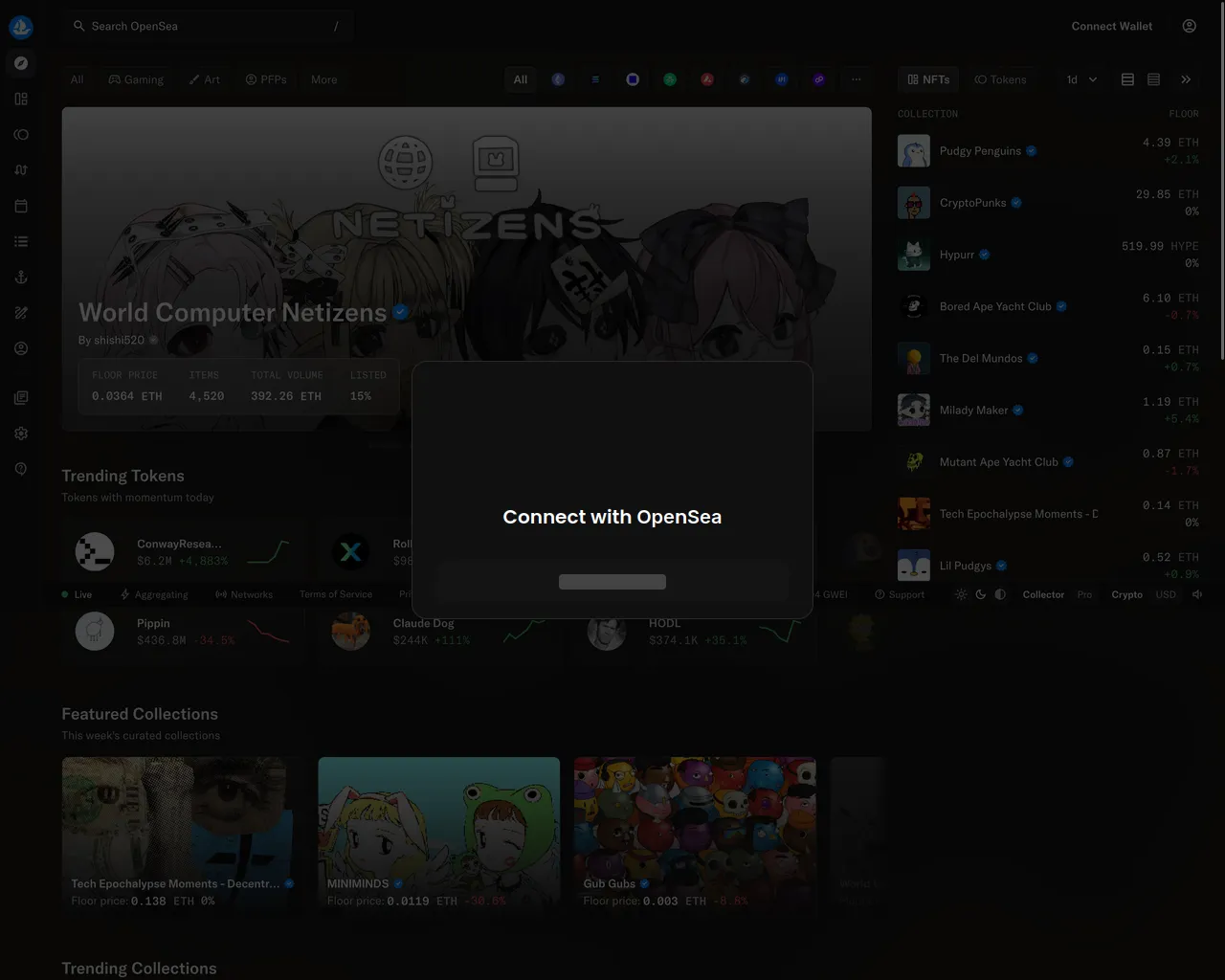Viewport: 1225px width, 980px height.
Task: Filter by the Solana chain icon
Action: pos(595,79)
